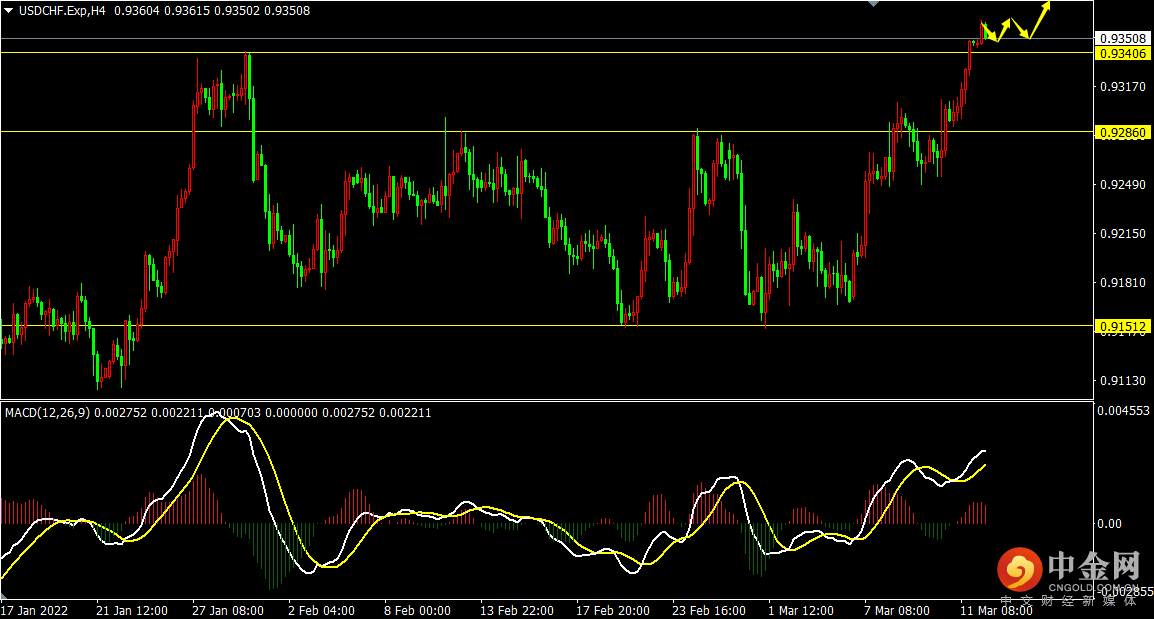
Task: Click the CNGOLD.COM.CN watermark text
Action: point(1093,587)
